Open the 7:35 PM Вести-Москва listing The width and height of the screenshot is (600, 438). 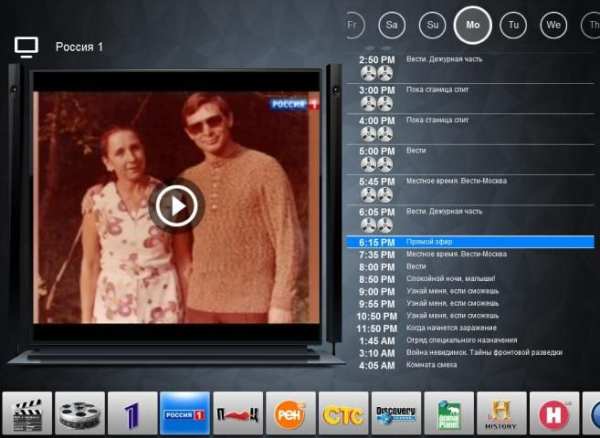(470, 254)
